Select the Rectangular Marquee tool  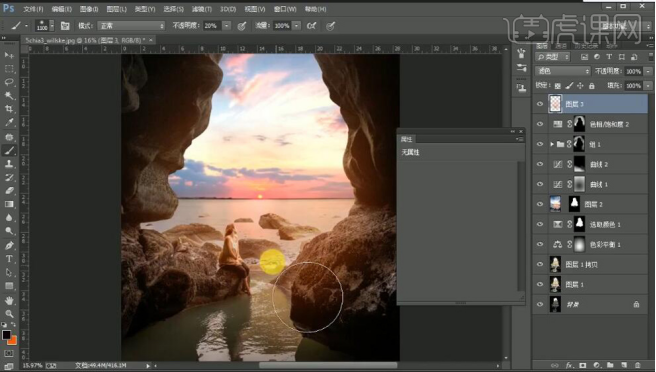pyautogui.click(x=9, y=69)
